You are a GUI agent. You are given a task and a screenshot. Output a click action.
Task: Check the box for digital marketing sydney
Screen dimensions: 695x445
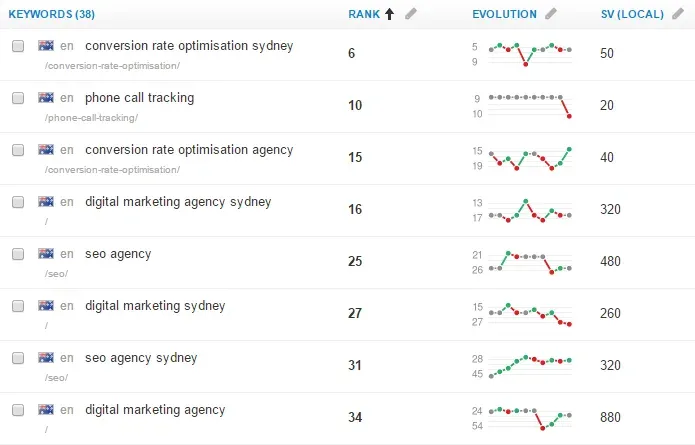pos(18,306)
